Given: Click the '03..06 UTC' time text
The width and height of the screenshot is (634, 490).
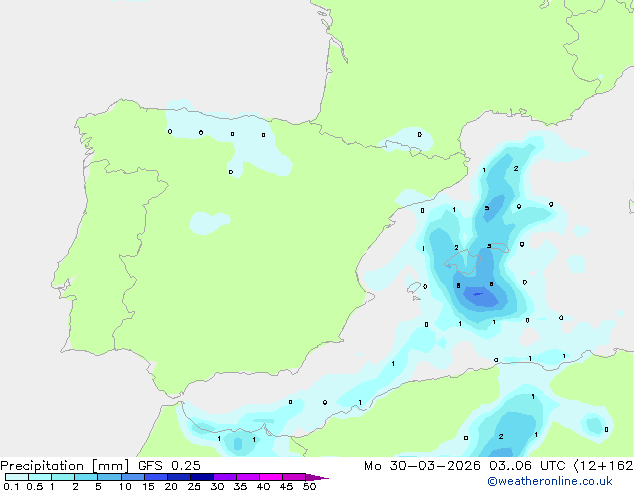Looking at the screenshot, I should coord(527,466).
